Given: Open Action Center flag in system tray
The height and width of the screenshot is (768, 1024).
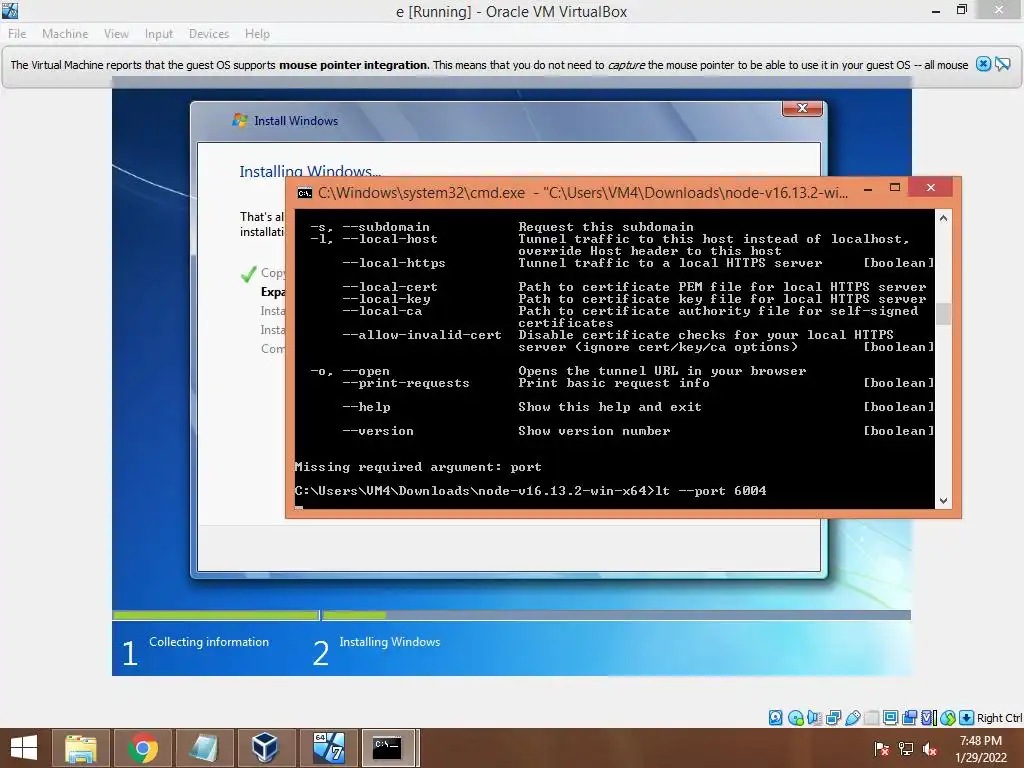Looking at the screenshot, I should [881, 748].
